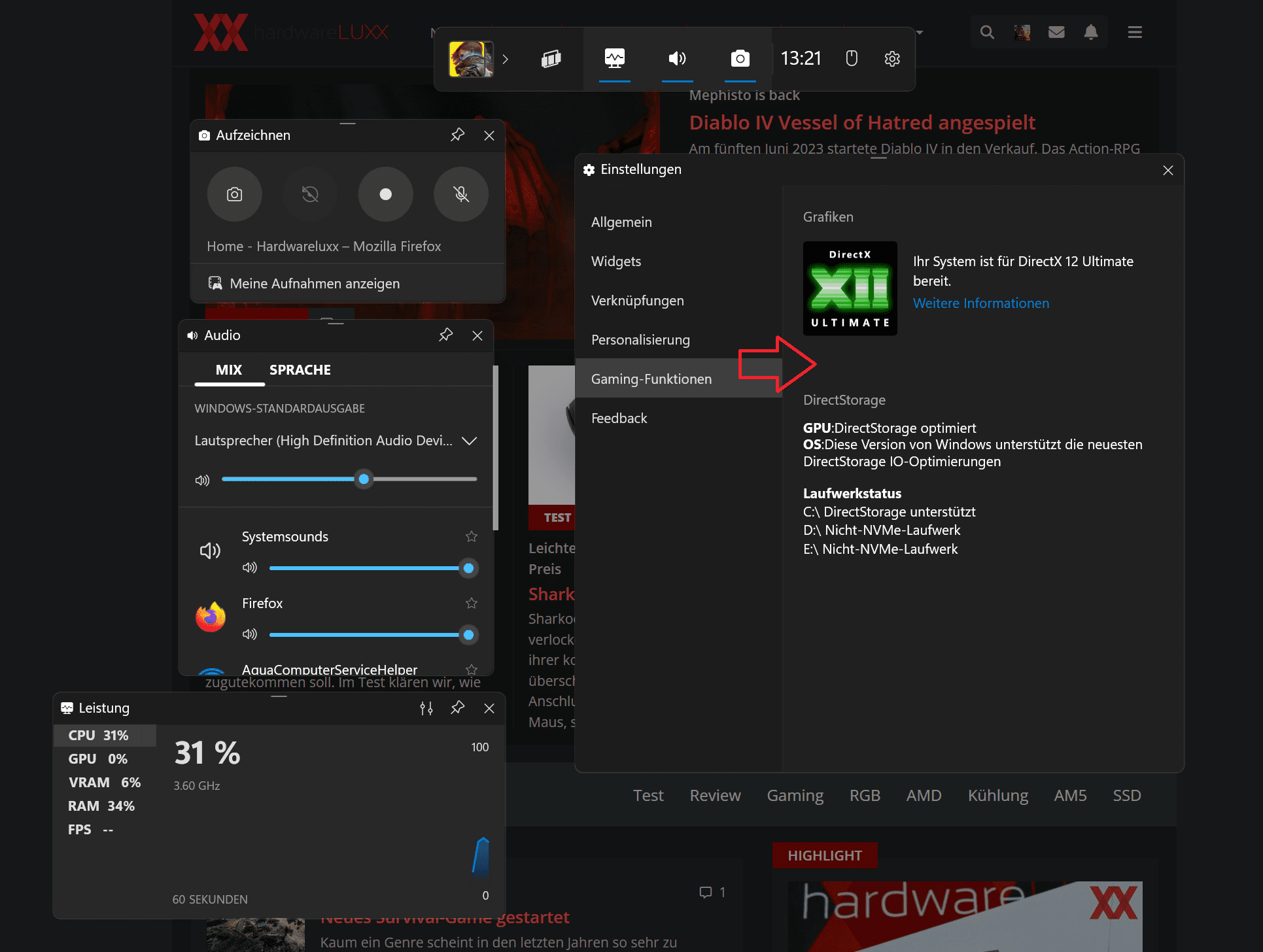Expand the chevron next to game thumbnail
The width and height of the screenshot is (1263, 952).
(x=505, y=59)
